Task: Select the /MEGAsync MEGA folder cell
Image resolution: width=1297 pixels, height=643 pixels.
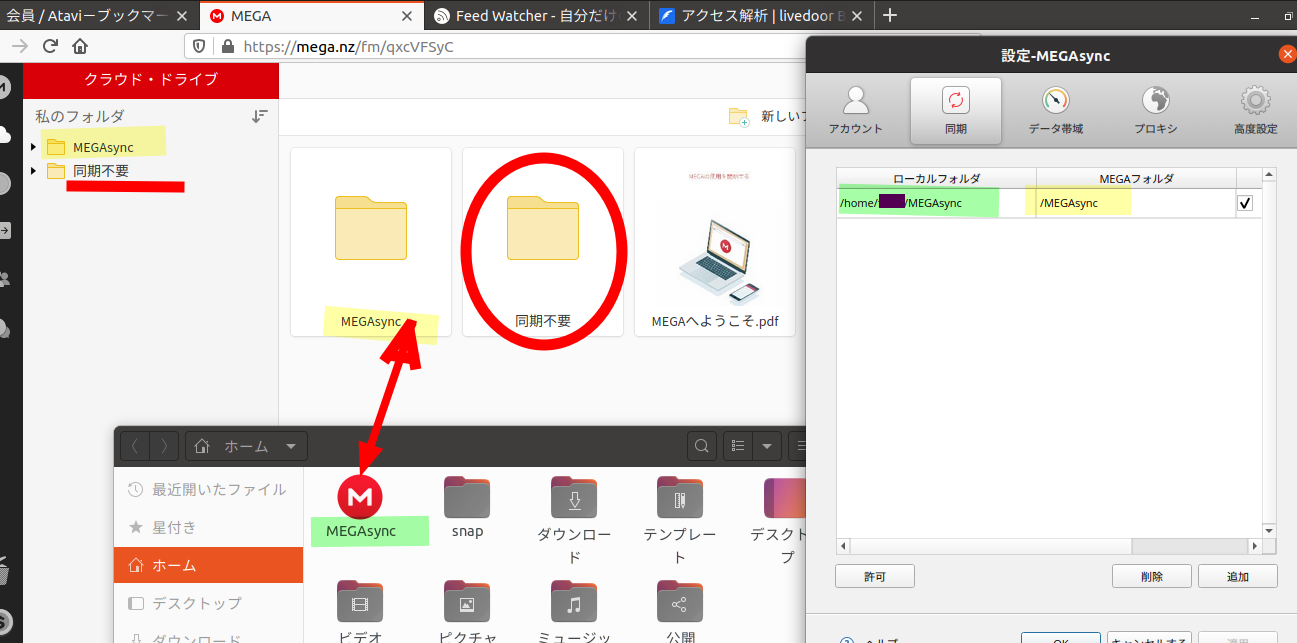Action: coord(1136,203)
